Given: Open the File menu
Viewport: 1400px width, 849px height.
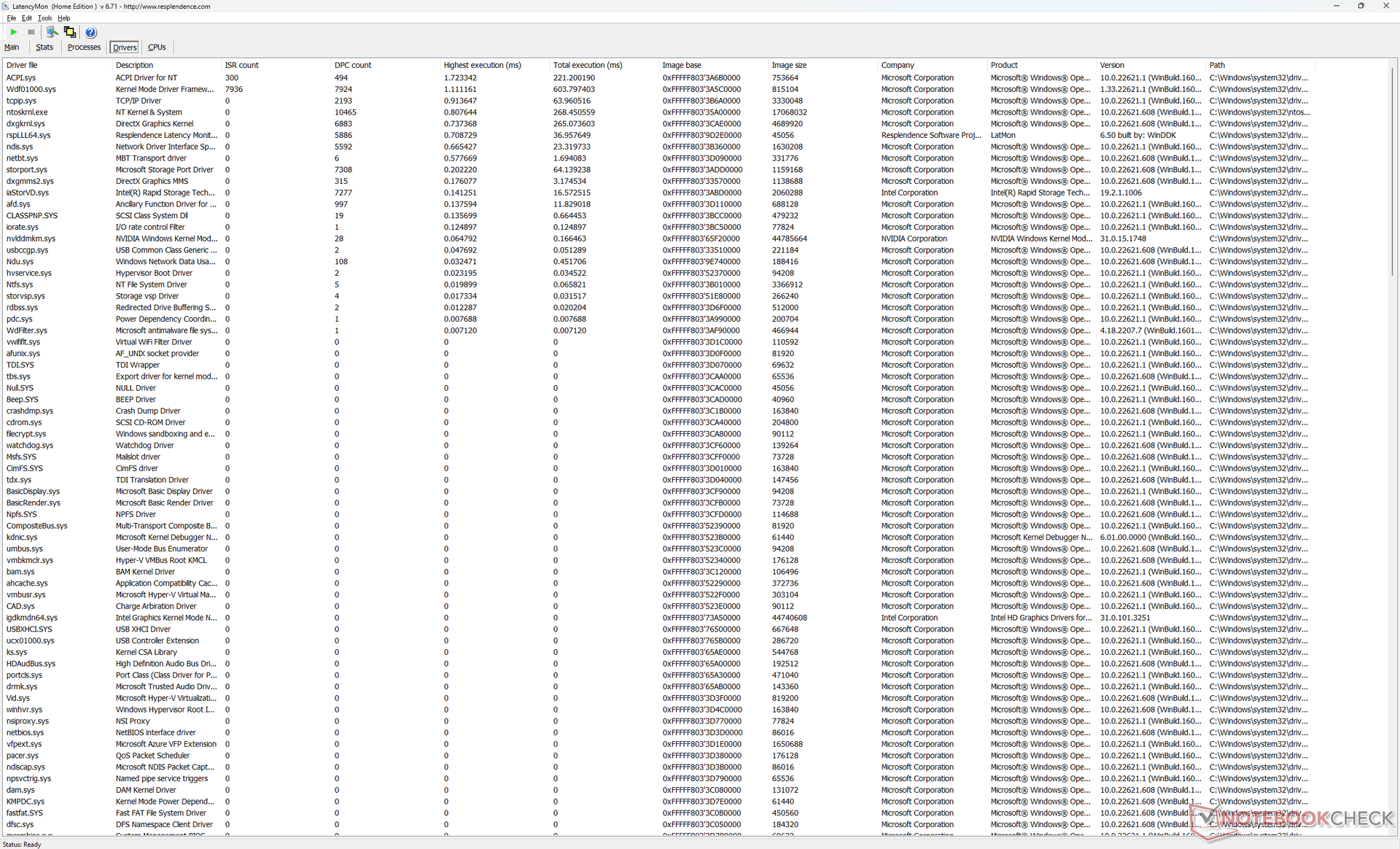Looking at the screenshot, I should coord(11,18).
